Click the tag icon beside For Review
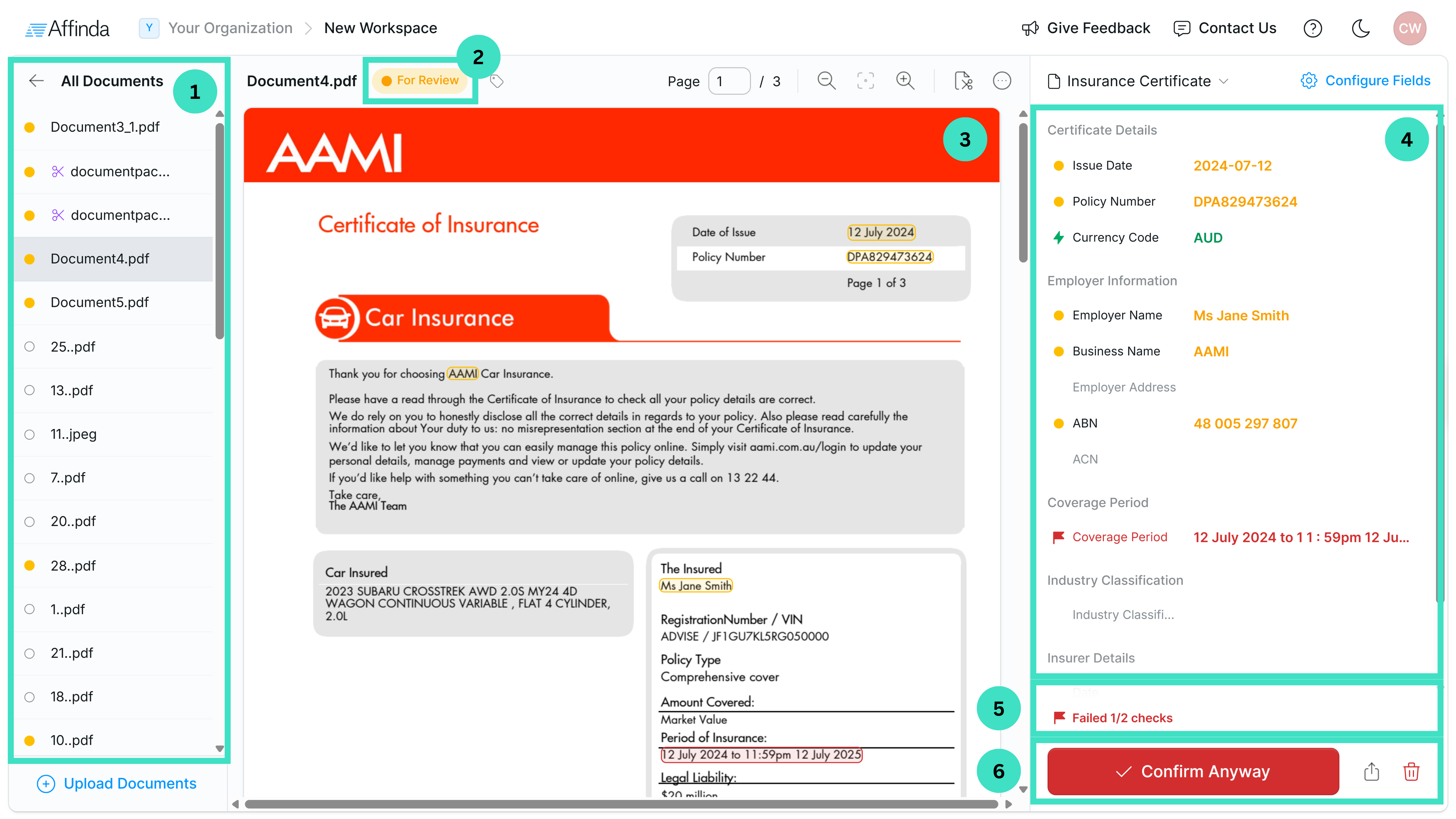Image resolution: width=1456 pixels, height=819 pixels. 496,81
